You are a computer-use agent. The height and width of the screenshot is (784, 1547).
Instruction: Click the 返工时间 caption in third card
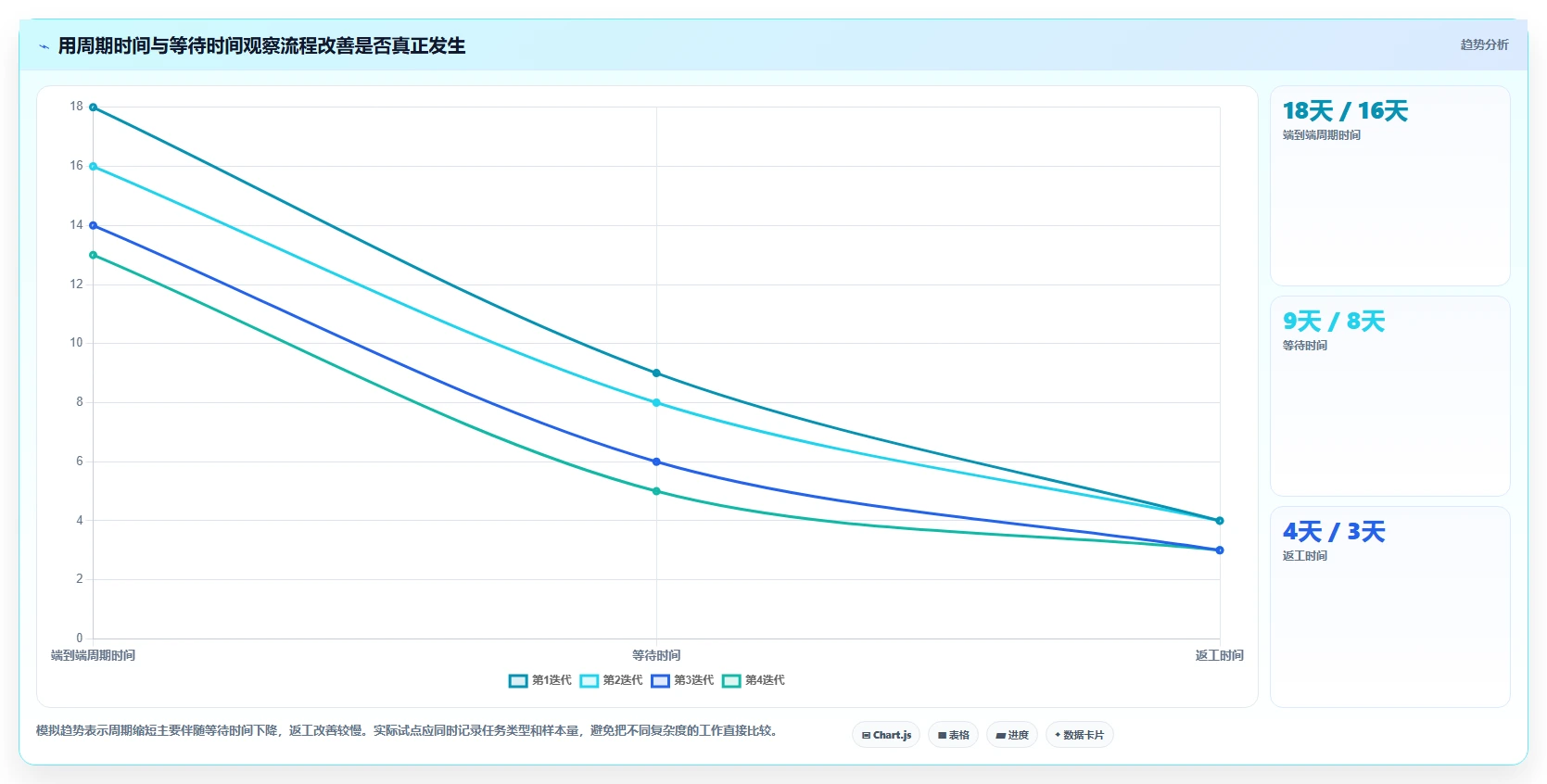(x=1305, y=556)
